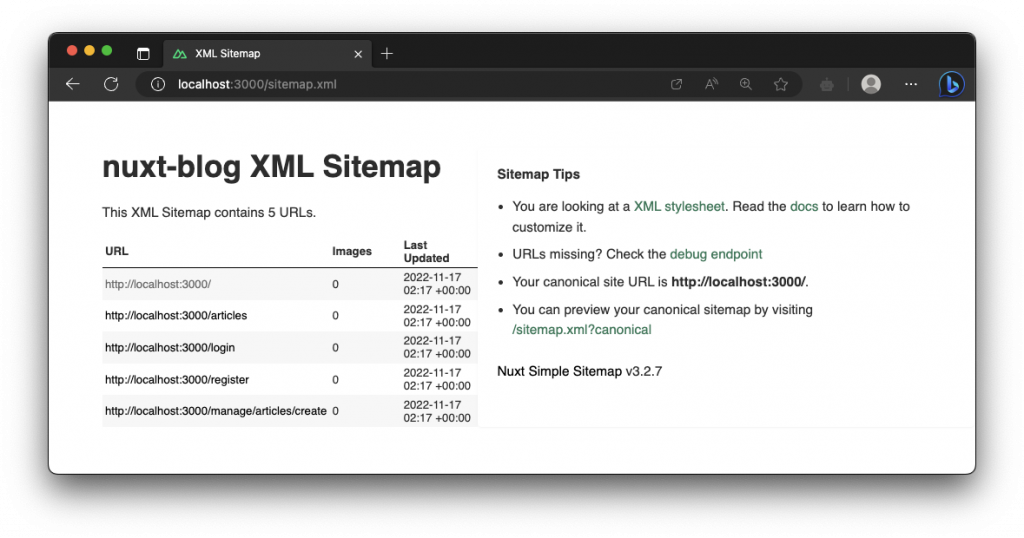Click the last updated date in register row
Image resolution: width=1024 pixels, height=538 pixels.
[437, 379]
